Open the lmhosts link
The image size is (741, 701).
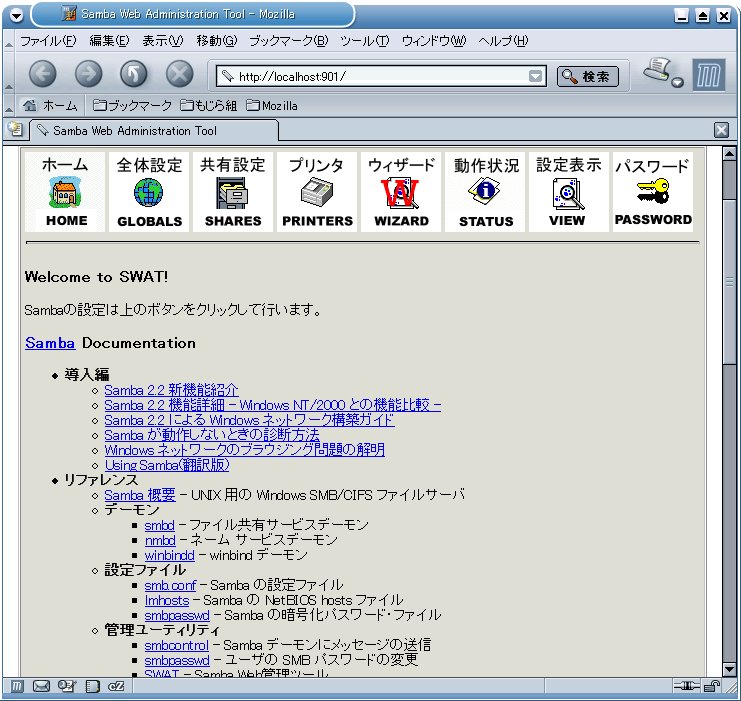point(167,600)
